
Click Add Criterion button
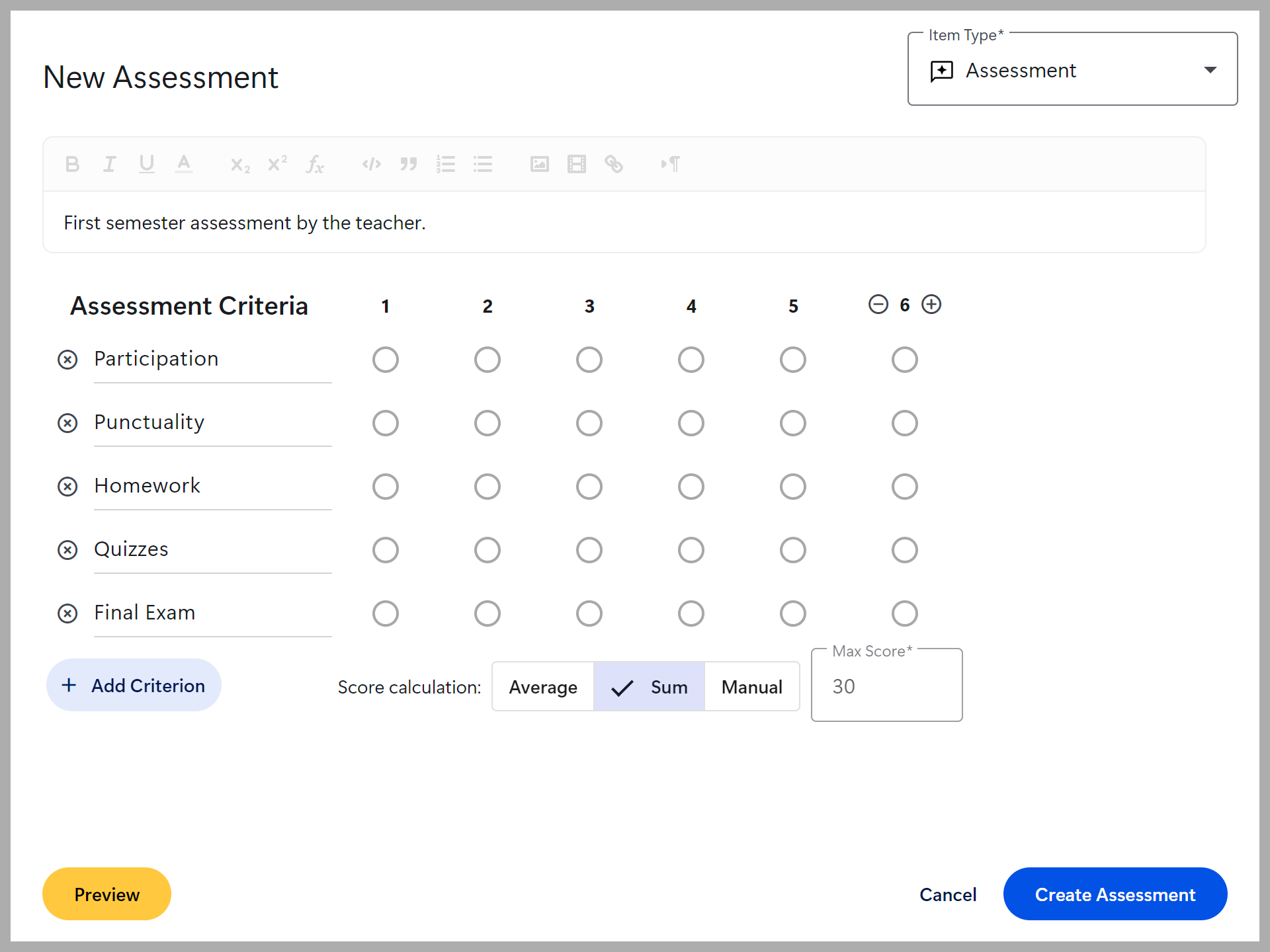pyautogui.click(x=134, y=686)
